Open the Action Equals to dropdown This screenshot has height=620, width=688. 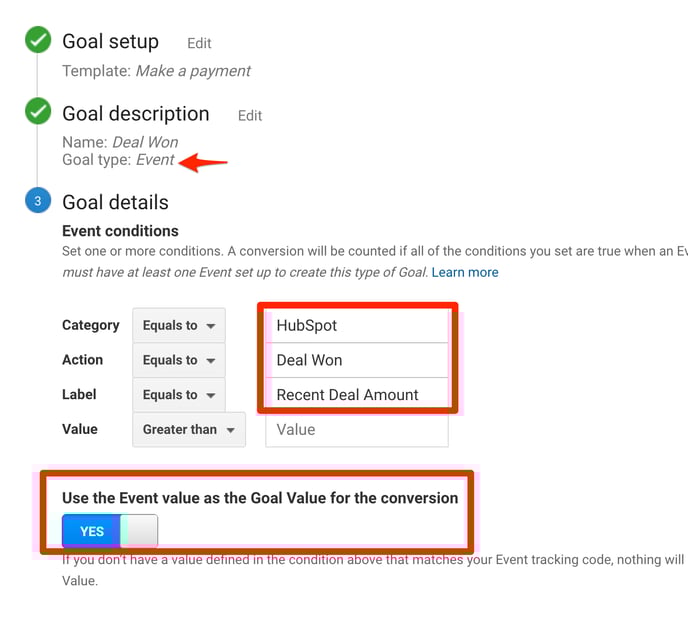(x=179, y=360)
